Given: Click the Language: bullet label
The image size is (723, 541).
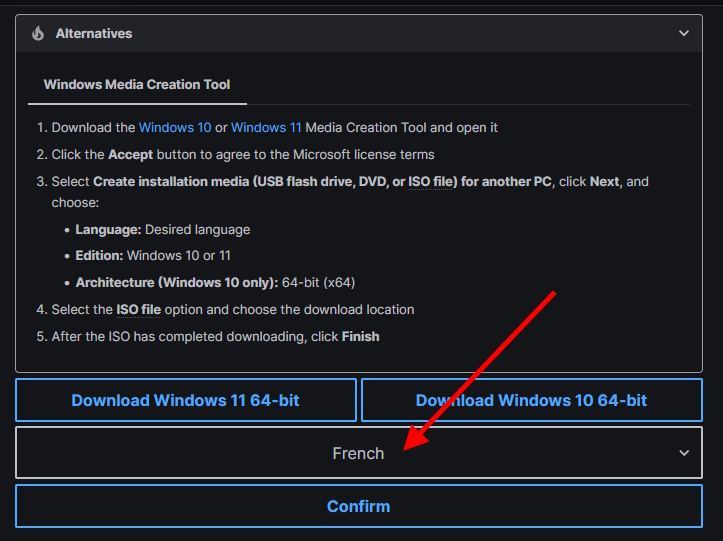Looking at the screenshot, I should pos(108,229).
